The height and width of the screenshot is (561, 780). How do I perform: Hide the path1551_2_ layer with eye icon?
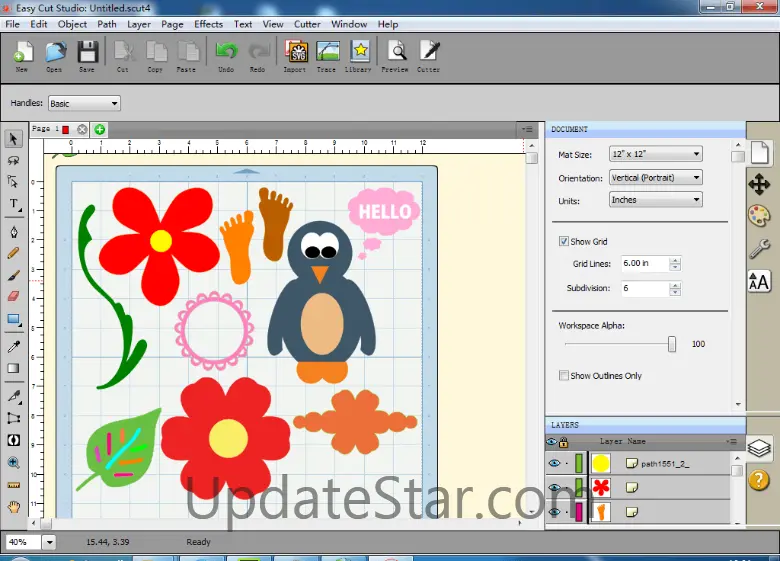tap(553, 463)
